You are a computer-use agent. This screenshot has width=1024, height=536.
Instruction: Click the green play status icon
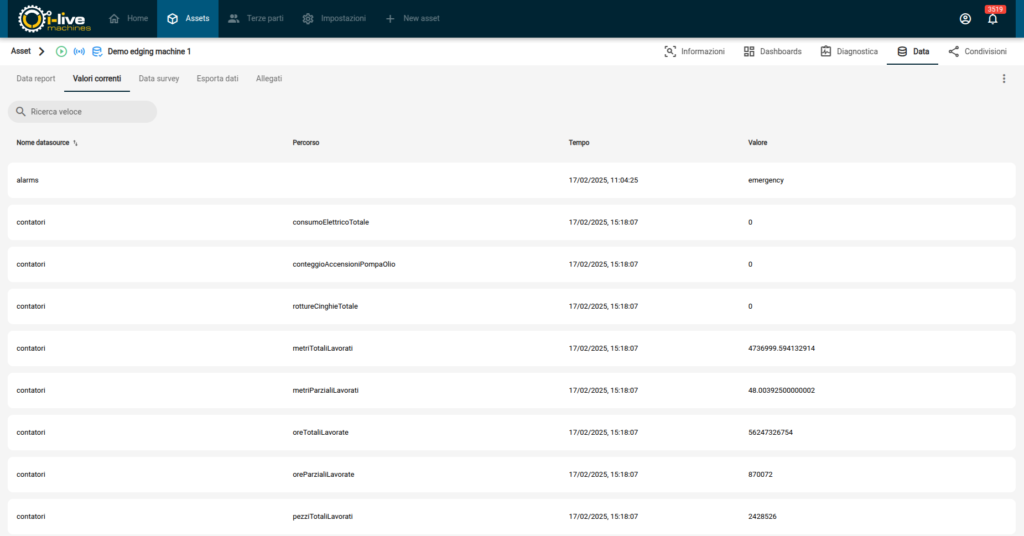(x=61, y=51)
